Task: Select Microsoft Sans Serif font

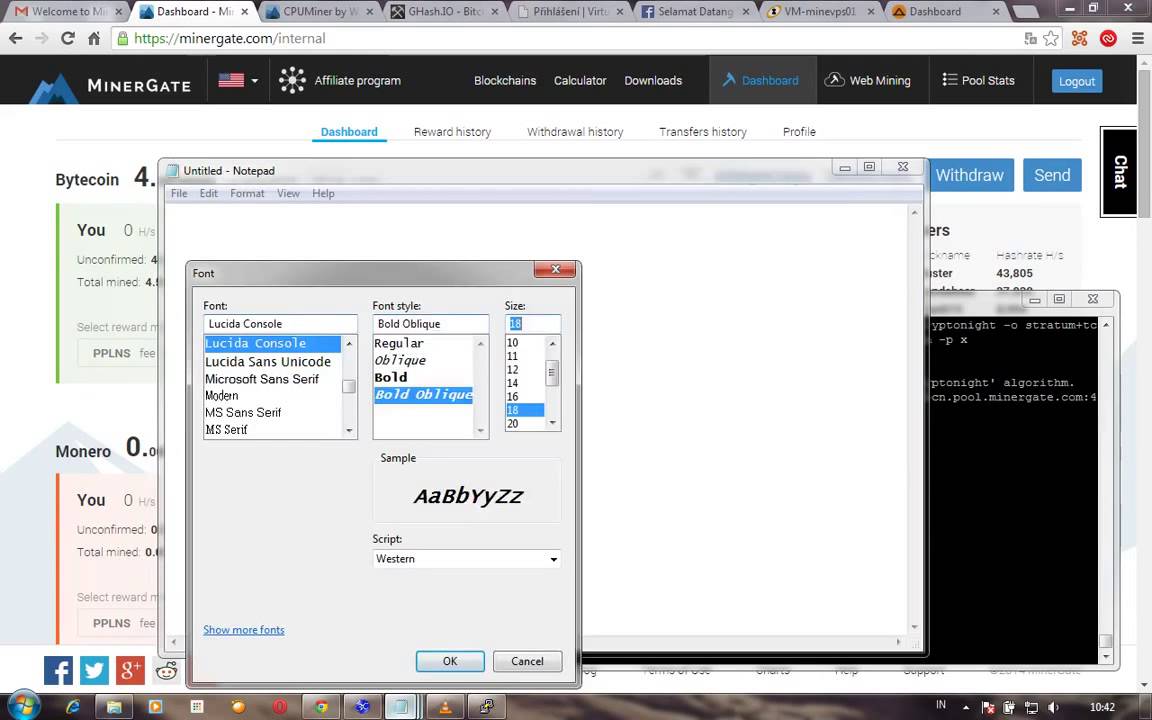Action: 262,379
